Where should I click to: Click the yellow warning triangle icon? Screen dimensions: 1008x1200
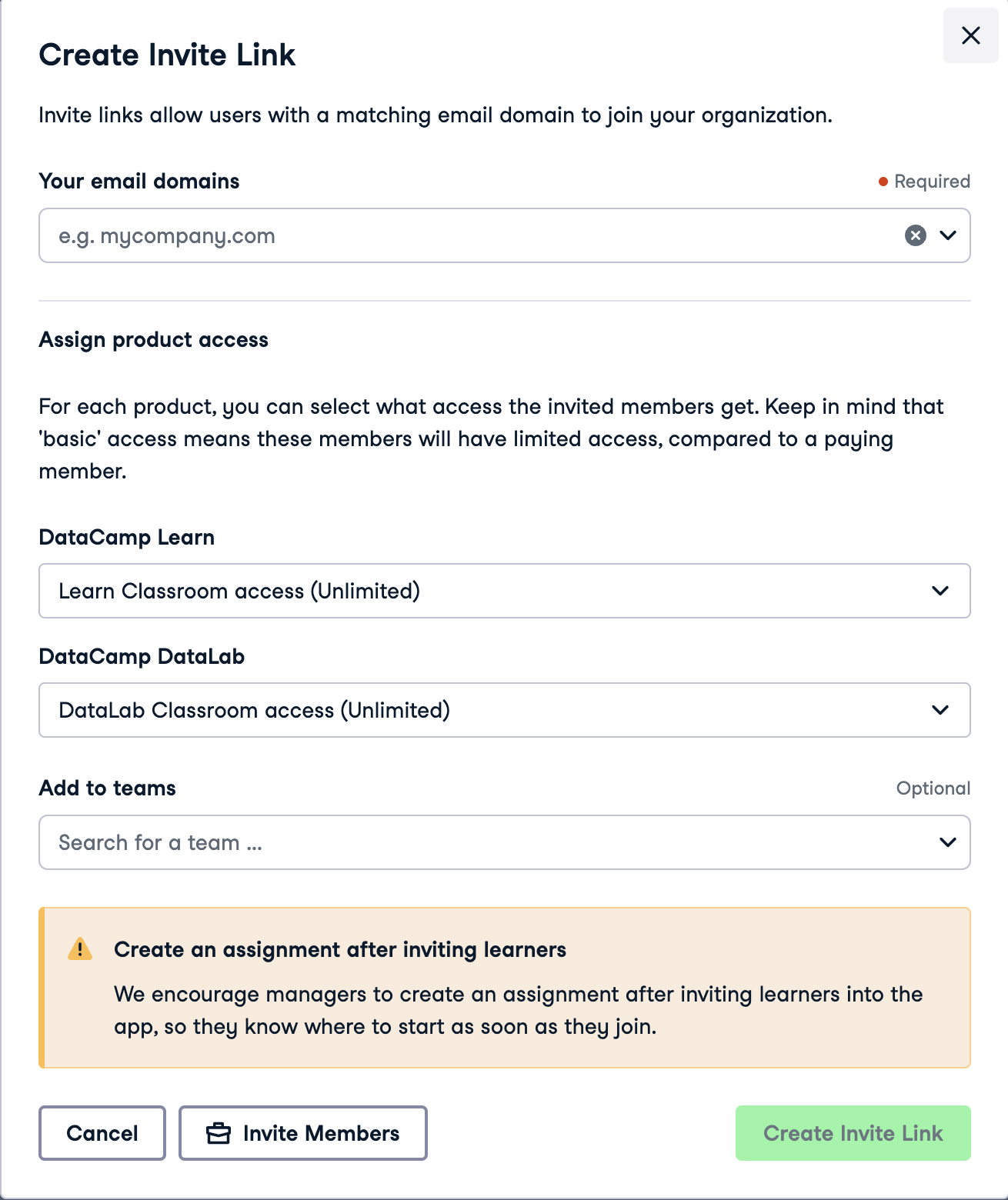[80, 949]
